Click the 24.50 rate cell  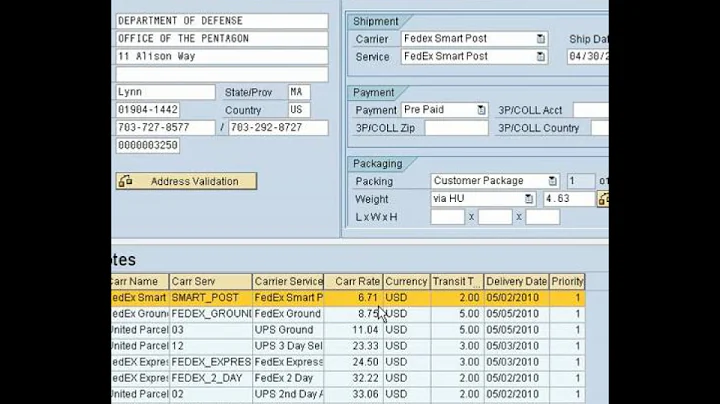tap(354, 362)
